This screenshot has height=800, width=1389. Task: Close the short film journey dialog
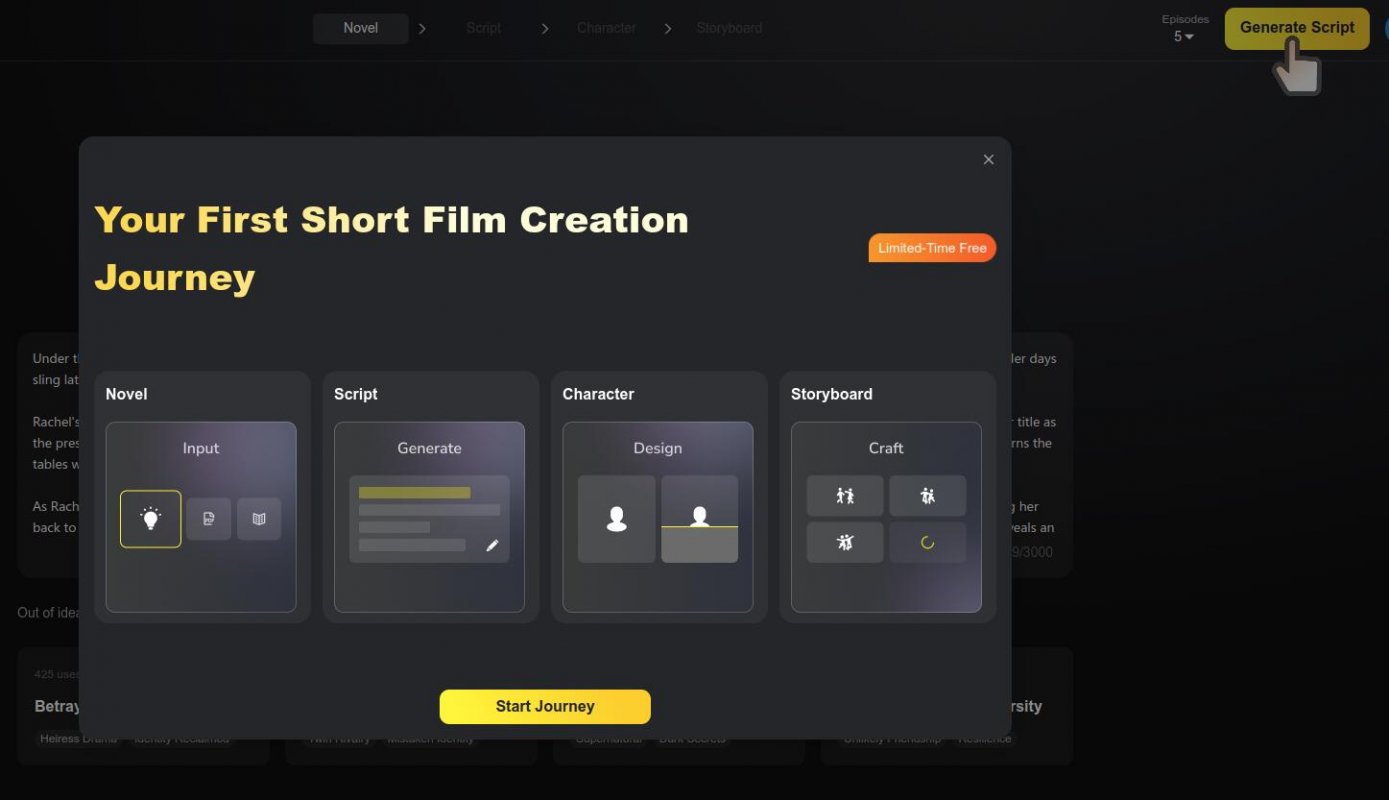point(988,160)
